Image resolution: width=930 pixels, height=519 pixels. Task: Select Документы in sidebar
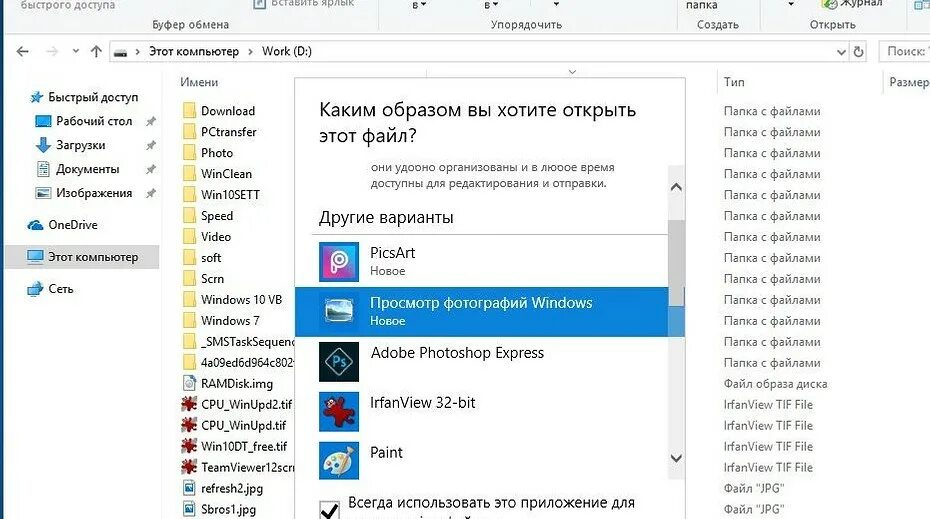(x=88, y=169)
